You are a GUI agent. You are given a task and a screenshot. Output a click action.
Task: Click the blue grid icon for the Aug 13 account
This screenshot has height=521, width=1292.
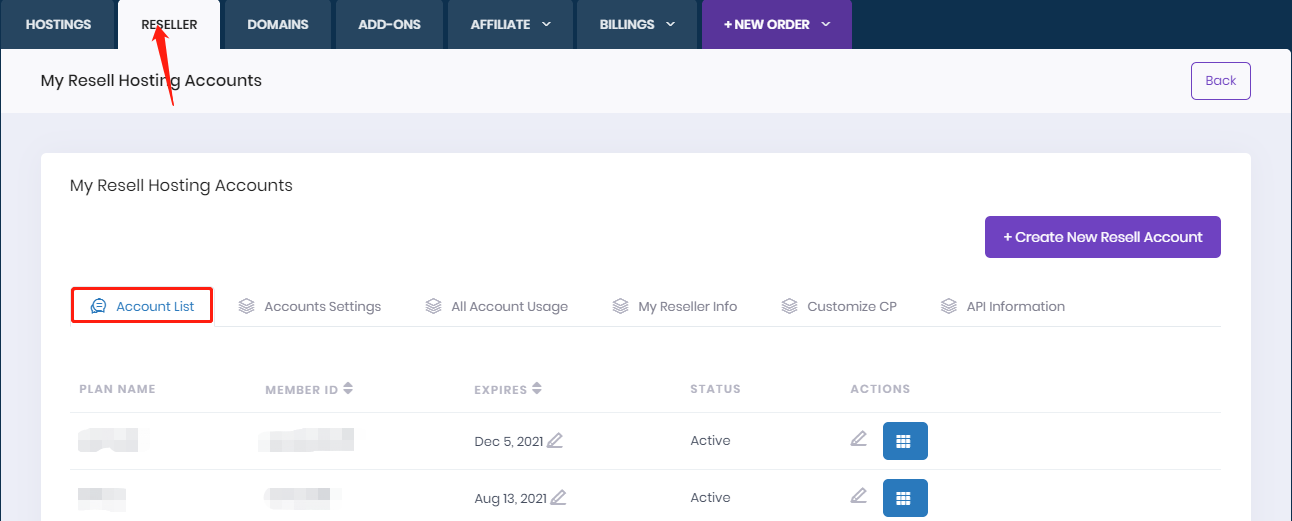[x=904, y=498]
